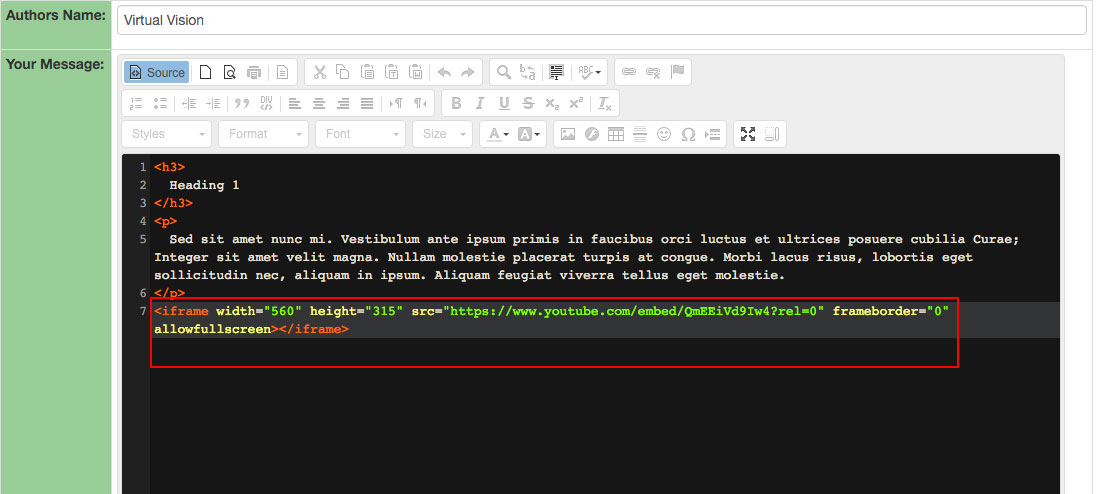Click the Cut scissors icon
Screen dimensions: 1110x494
point(319,72)
